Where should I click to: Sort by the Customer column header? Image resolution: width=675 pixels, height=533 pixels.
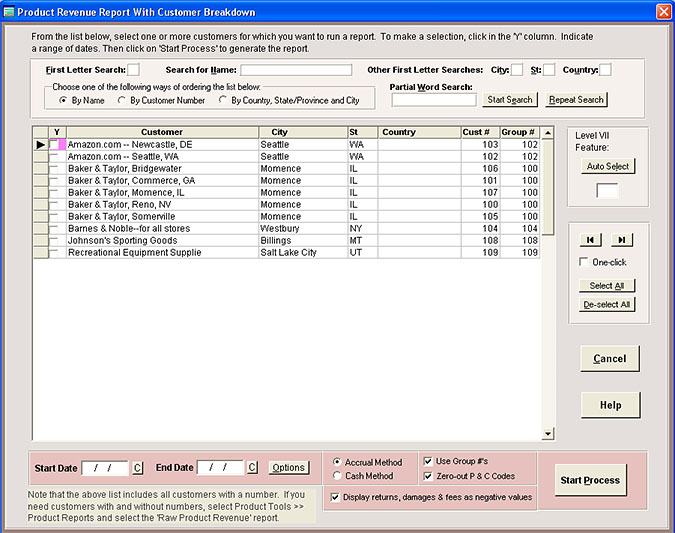click(162, 132)
